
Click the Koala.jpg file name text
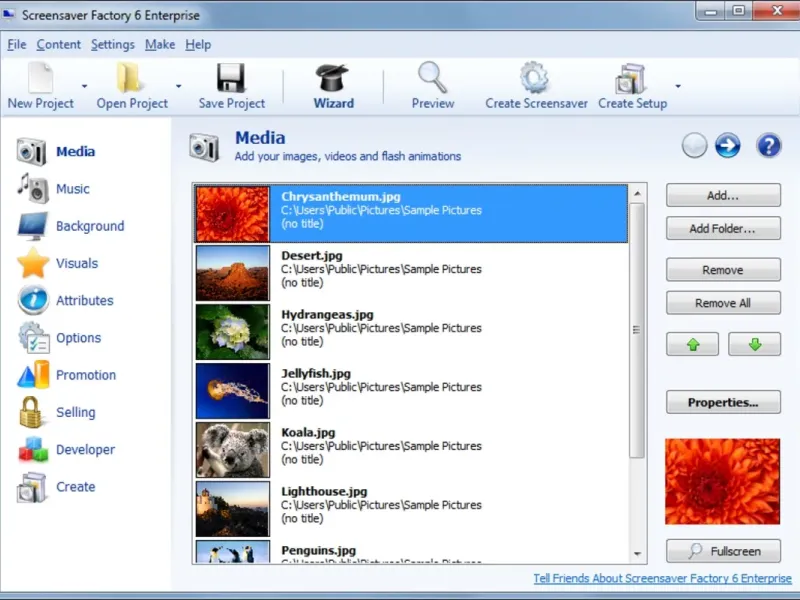[x=308, y=433]
